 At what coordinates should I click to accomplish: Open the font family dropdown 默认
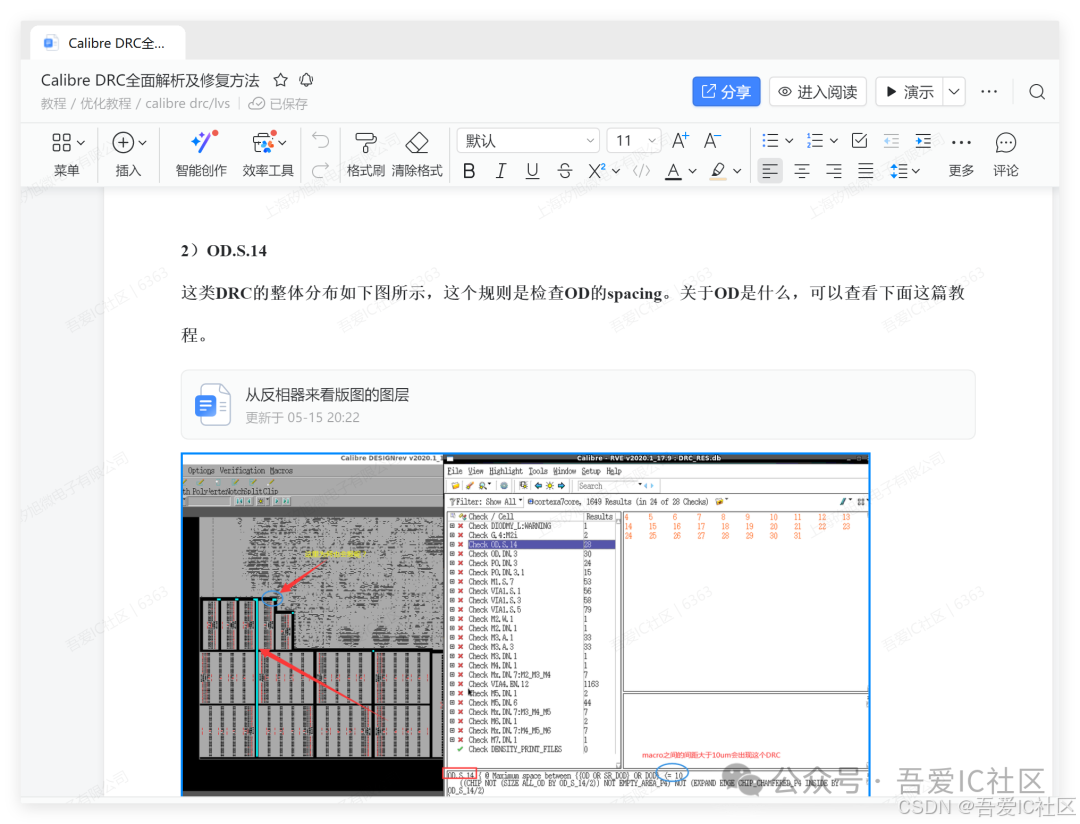528,141
